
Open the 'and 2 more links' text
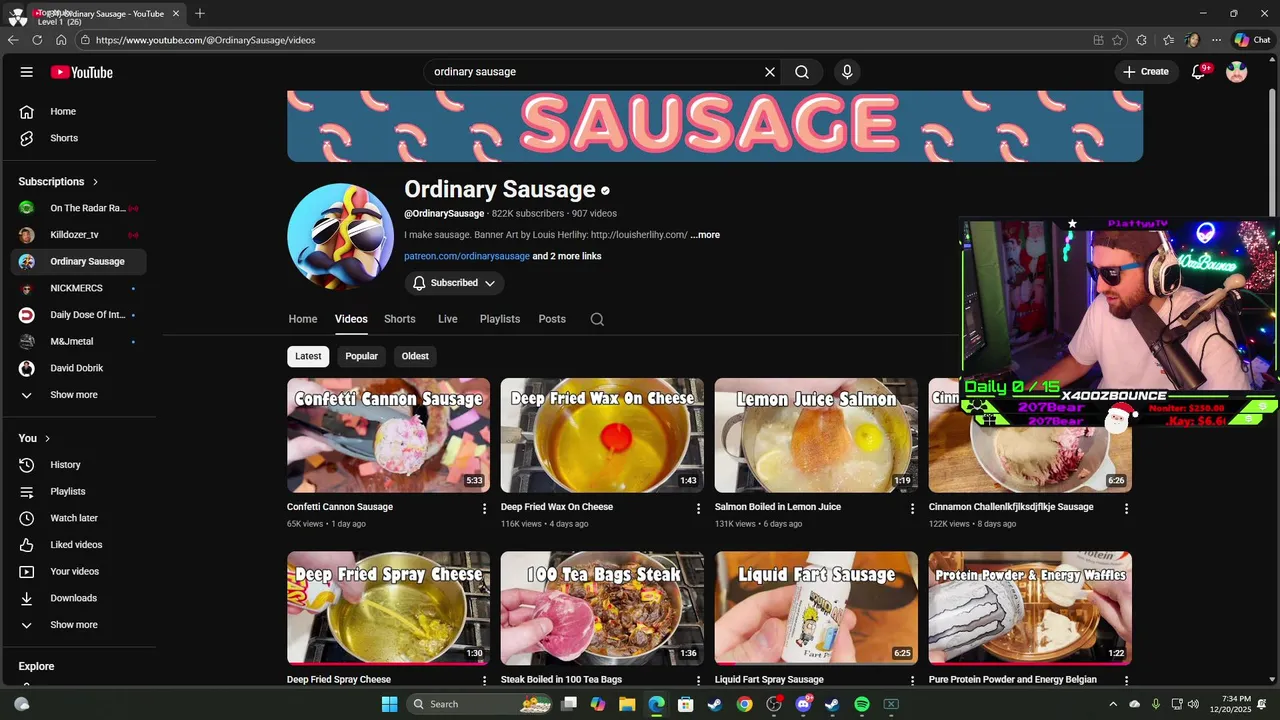pos(567,256)
